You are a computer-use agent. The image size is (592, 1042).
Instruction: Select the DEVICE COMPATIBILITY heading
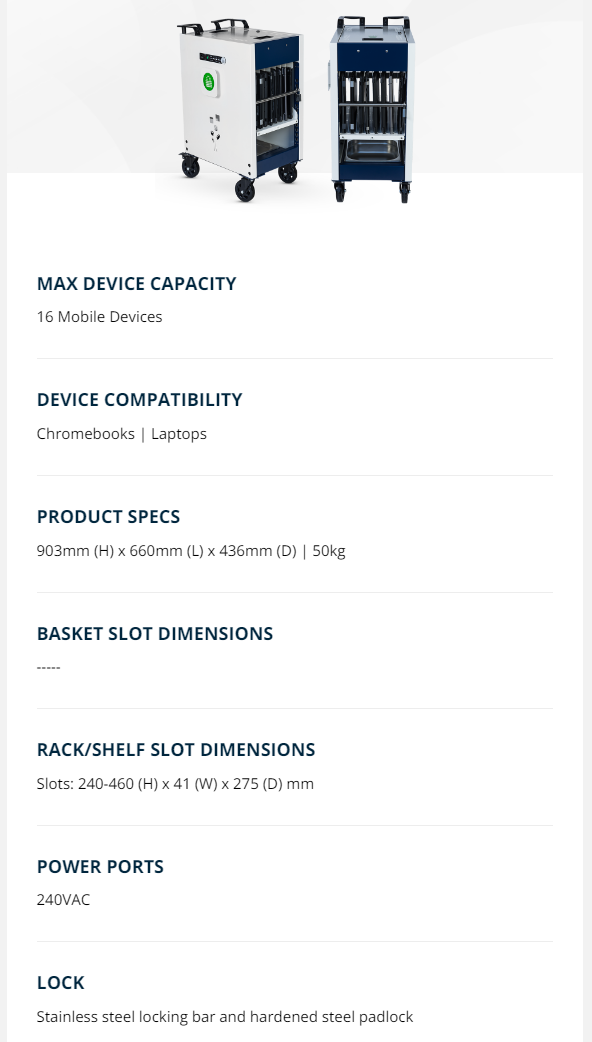pyautogui.click(x=140, y=399)
